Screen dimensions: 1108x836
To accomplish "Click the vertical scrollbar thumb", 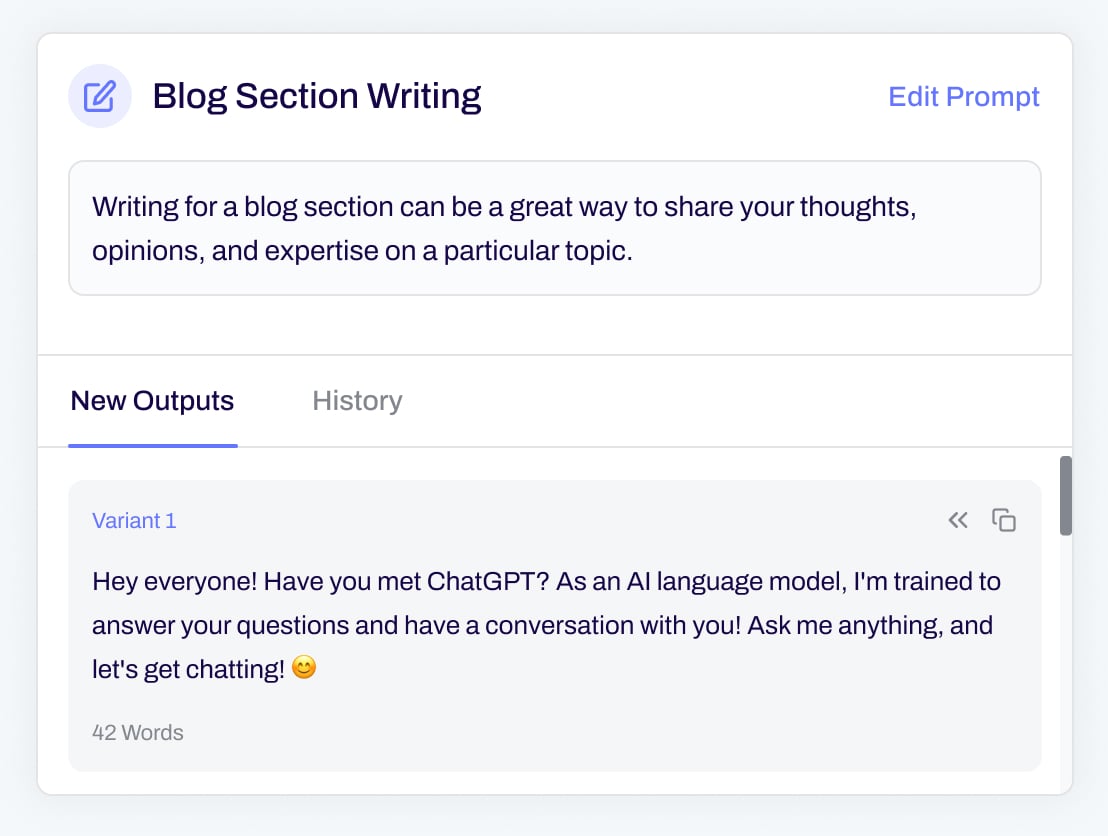I will point(1066,495).
